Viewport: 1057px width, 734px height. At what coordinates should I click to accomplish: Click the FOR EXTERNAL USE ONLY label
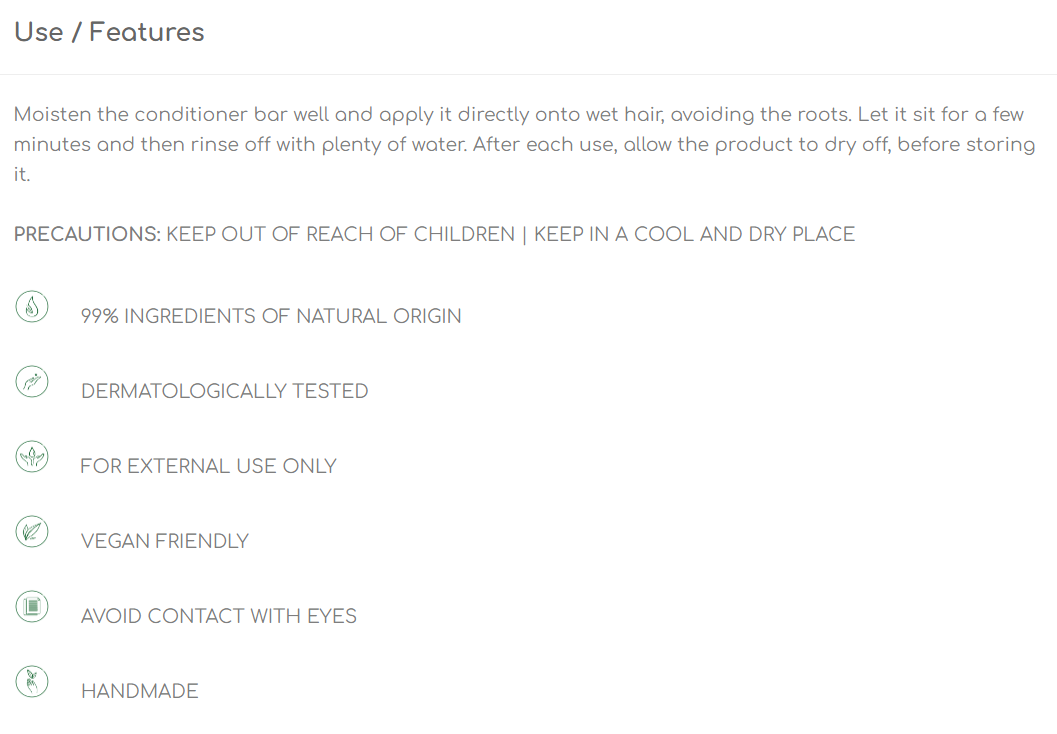[208, 466]
